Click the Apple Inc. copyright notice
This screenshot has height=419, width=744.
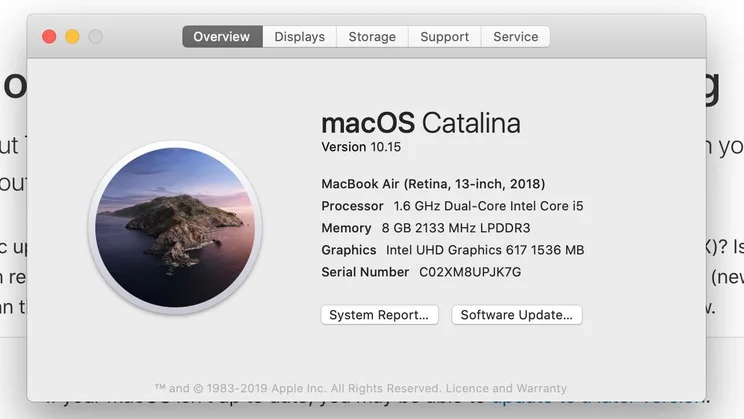point(298,389)
